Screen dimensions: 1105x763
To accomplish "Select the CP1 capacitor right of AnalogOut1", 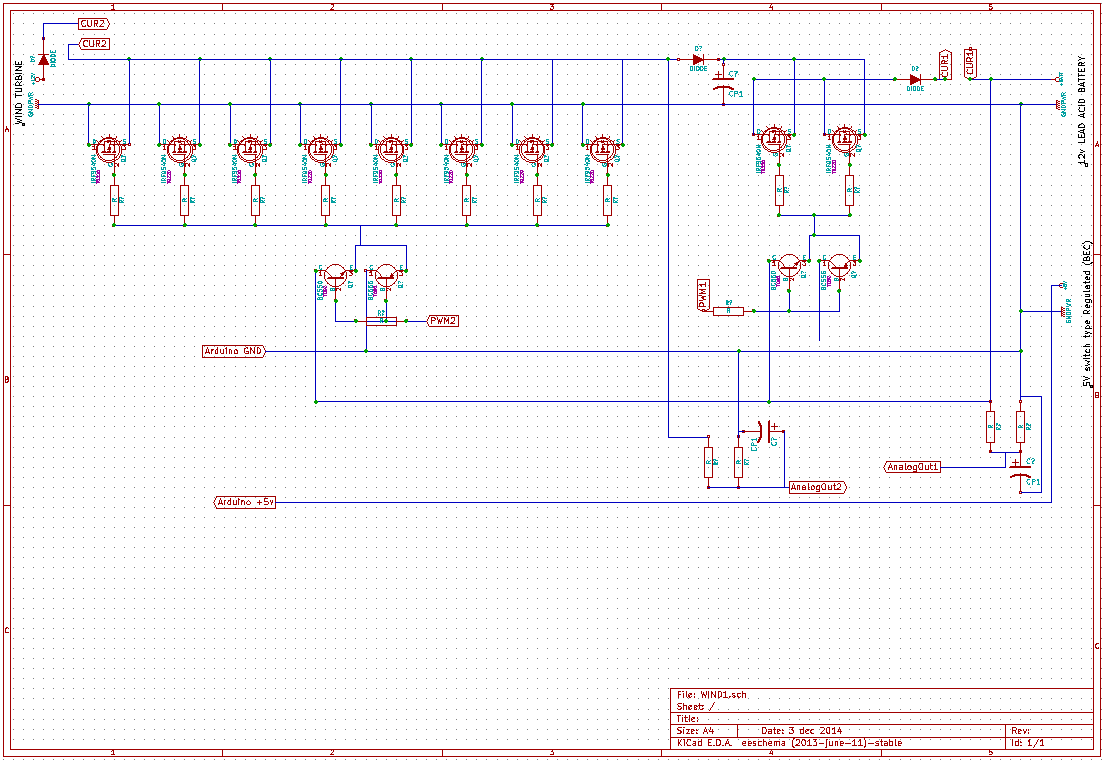I will click(1019, 469).
